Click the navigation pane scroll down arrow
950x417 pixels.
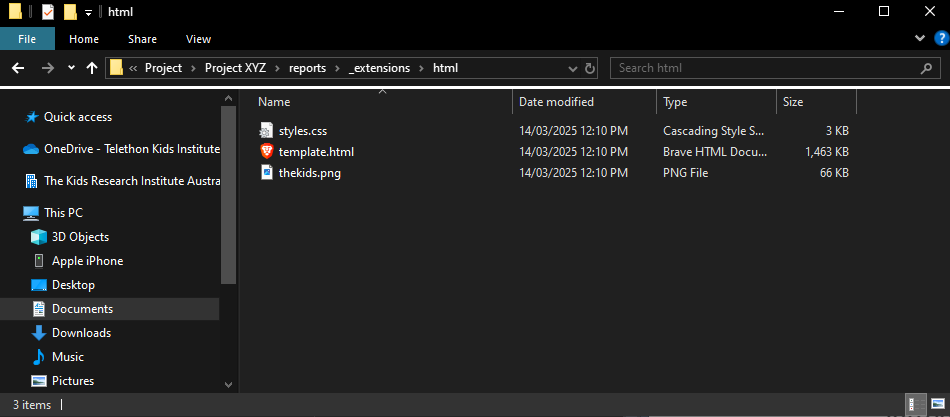228,384
